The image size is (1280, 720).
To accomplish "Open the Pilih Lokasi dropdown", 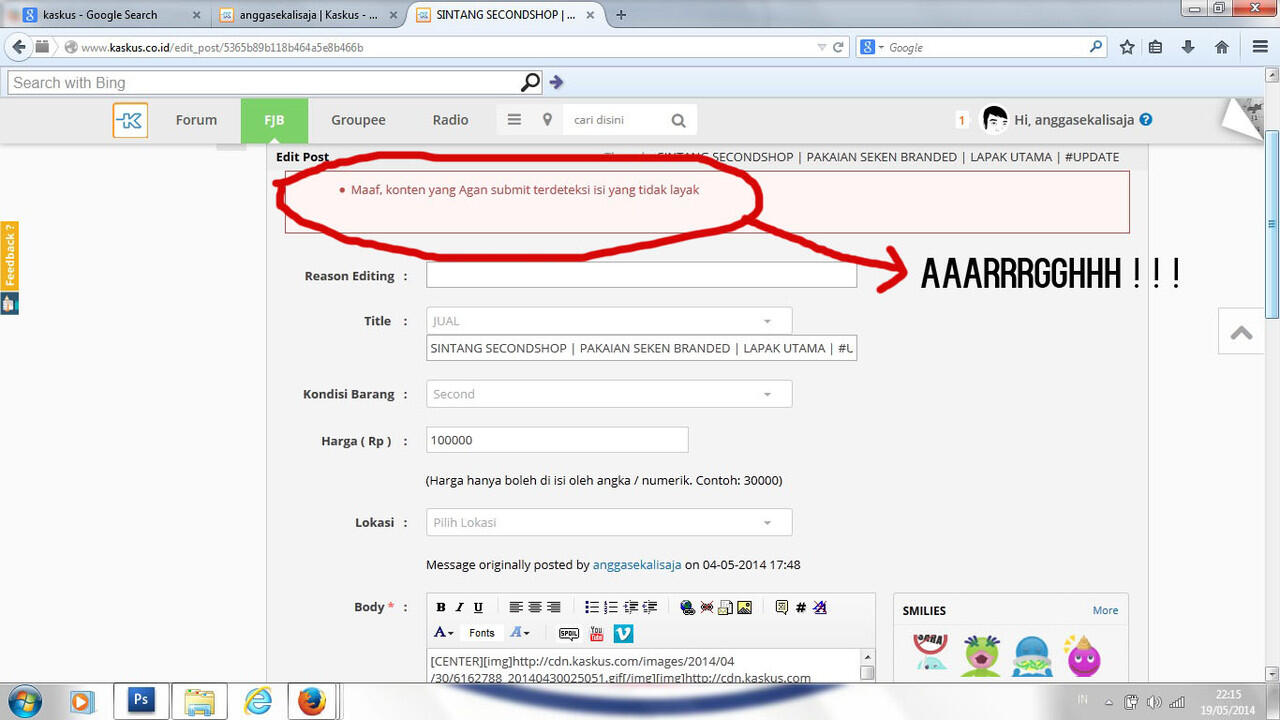I will (x=609, y=522).
